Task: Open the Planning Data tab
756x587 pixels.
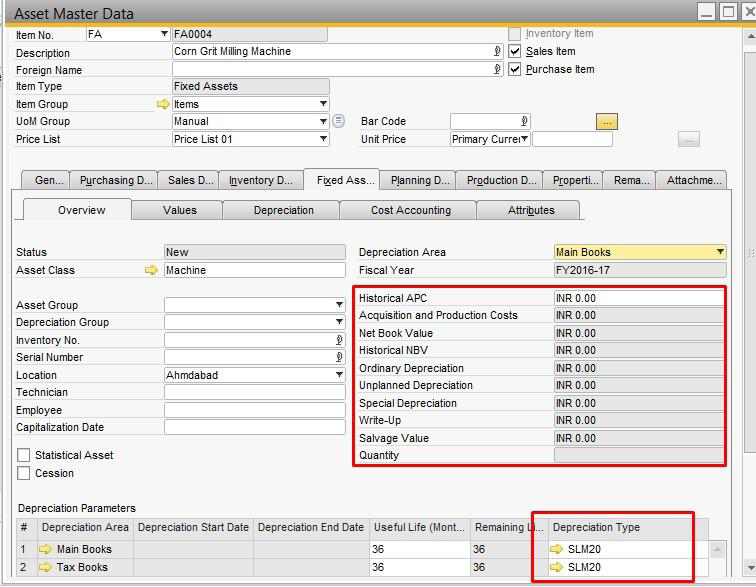Action: pos(419,180)
